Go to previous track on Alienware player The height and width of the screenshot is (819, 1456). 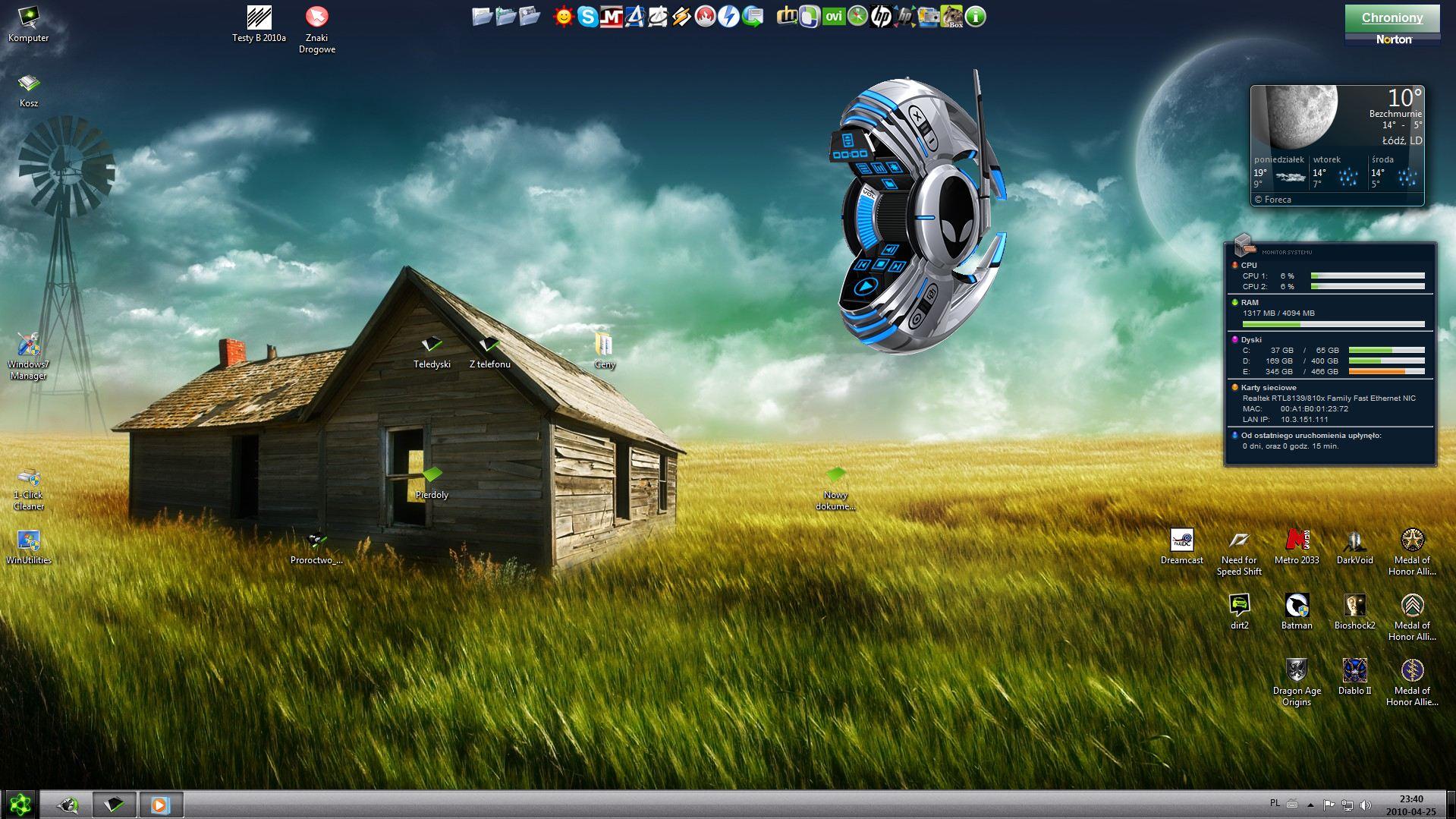click(x=863, y=265)
